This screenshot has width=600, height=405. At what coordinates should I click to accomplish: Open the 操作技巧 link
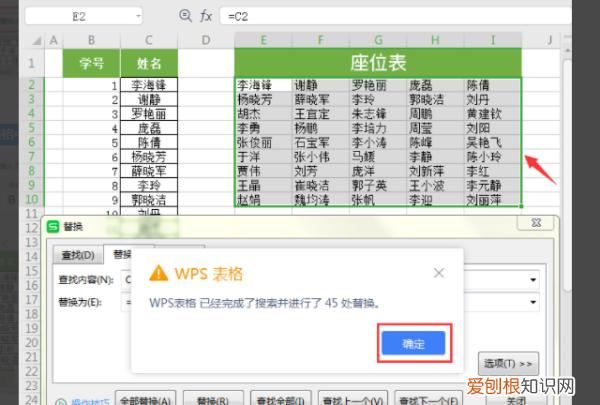click(90, 402)
